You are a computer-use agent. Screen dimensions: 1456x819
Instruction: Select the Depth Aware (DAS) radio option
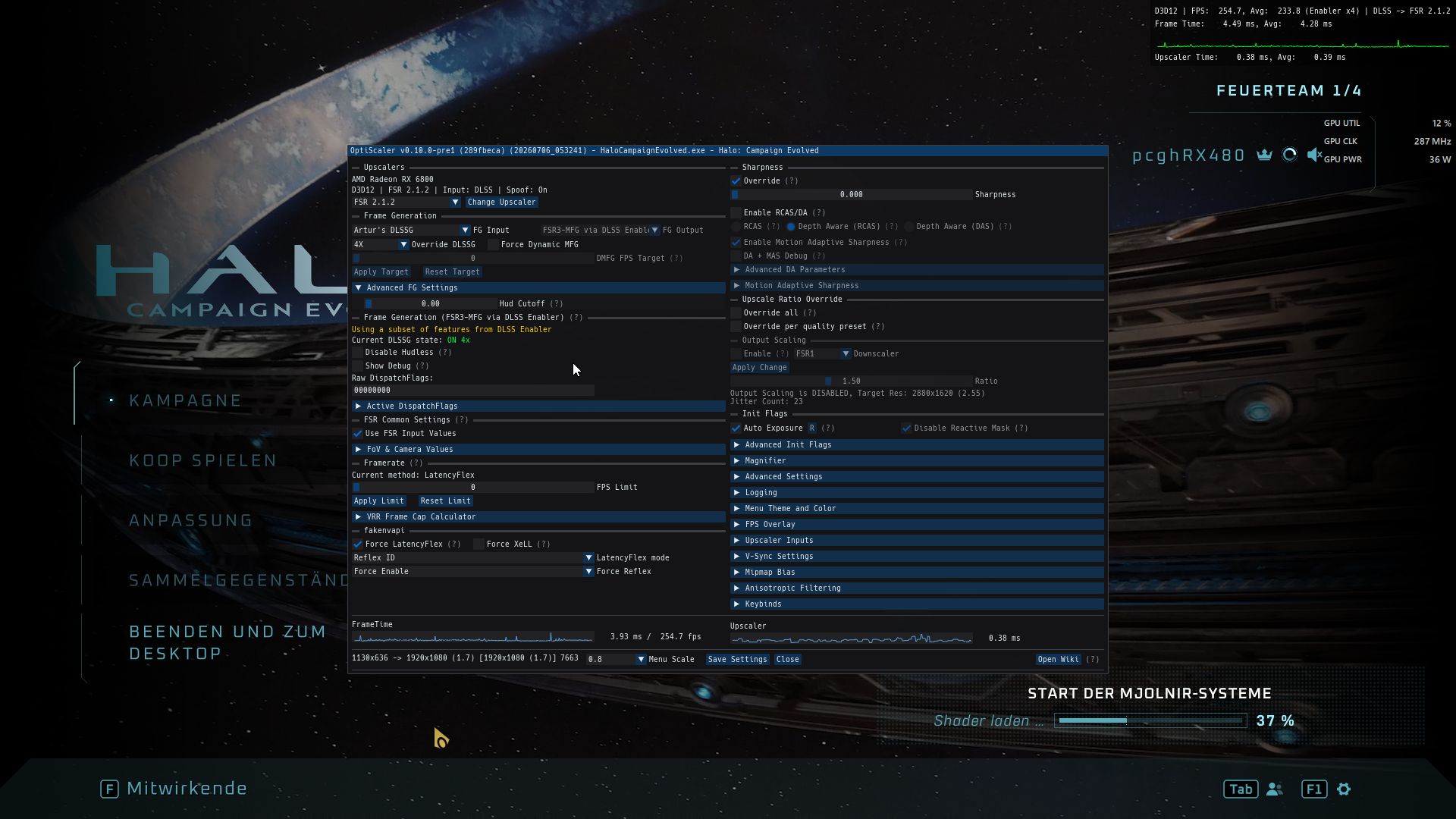[x=909, y=227]
